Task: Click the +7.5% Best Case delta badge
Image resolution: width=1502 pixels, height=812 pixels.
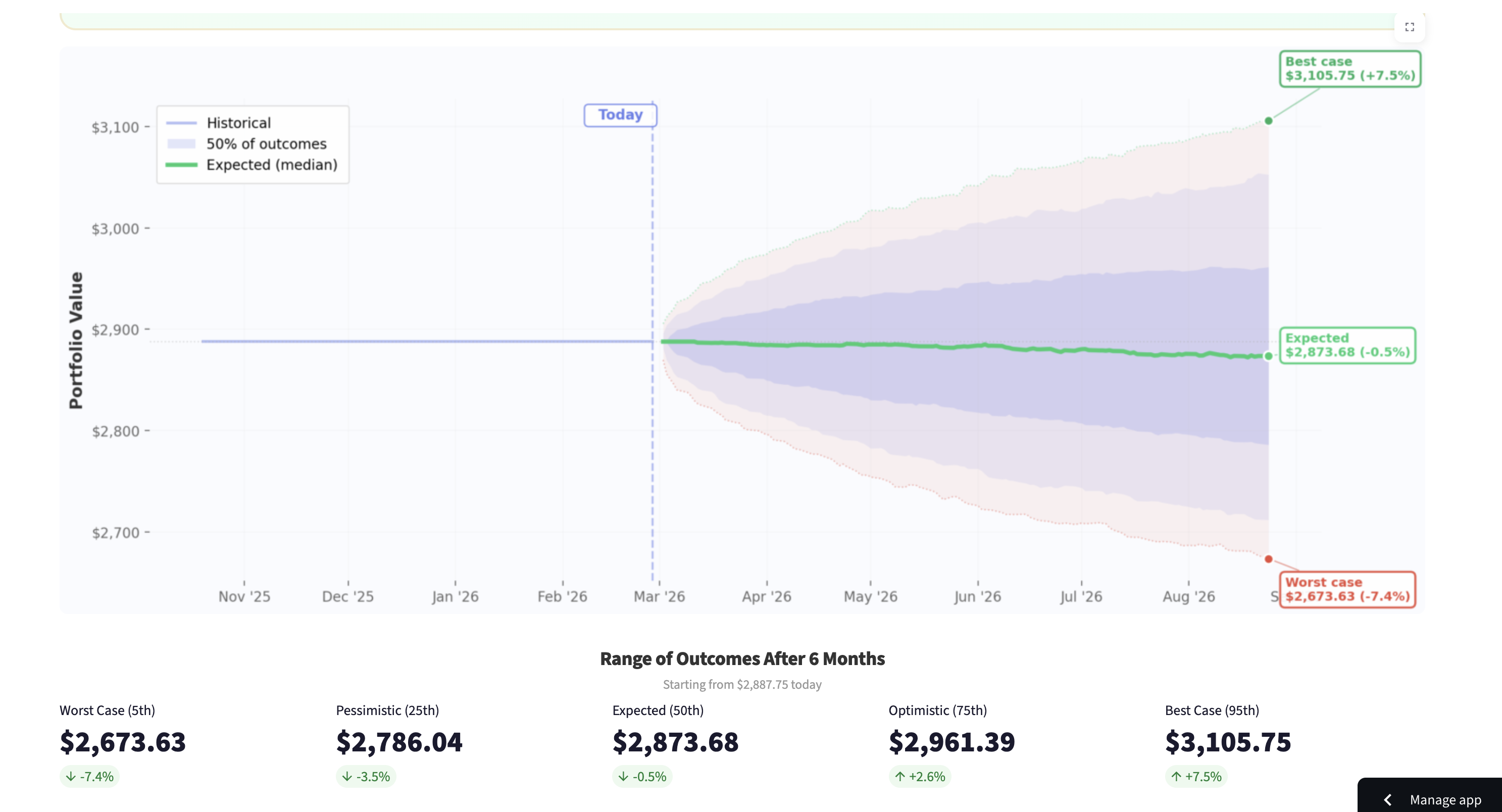Action: [1196, 777]
